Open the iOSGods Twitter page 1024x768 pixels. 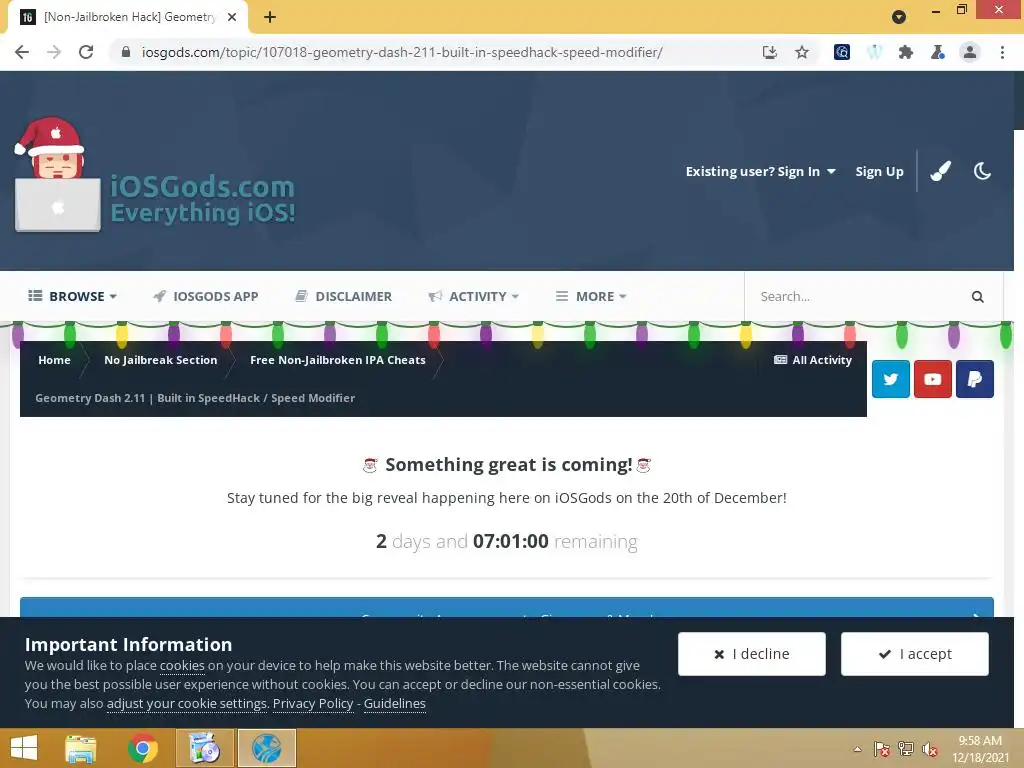coord(891,379)
